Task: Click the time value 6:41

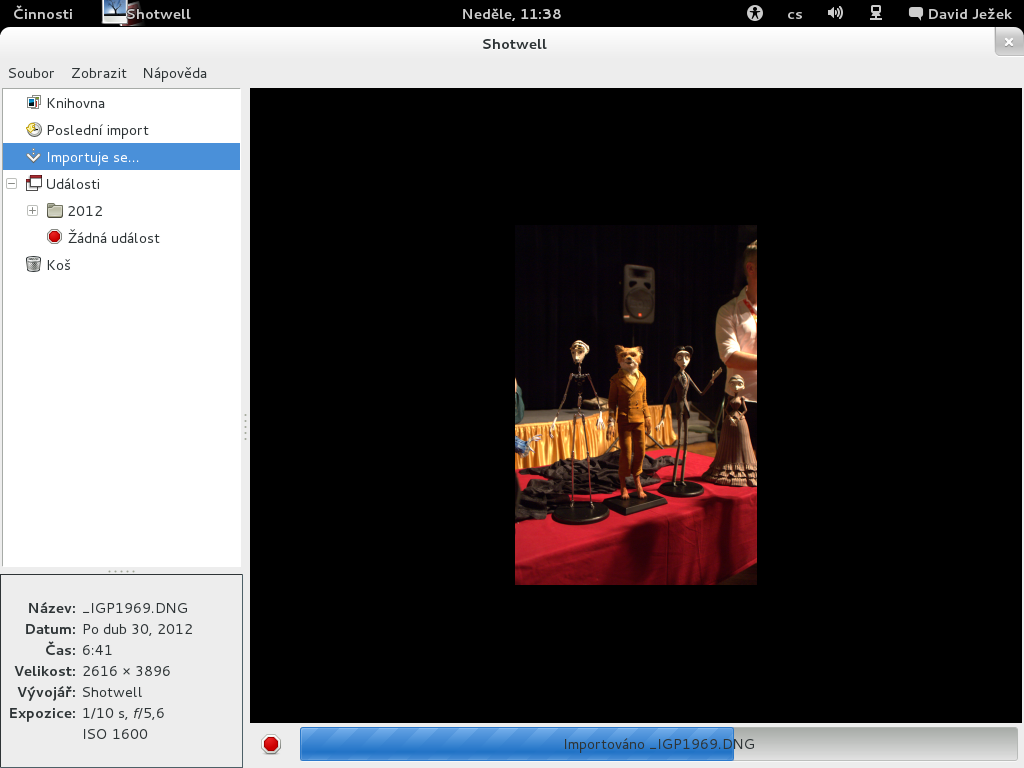Action: pos(97,650)
